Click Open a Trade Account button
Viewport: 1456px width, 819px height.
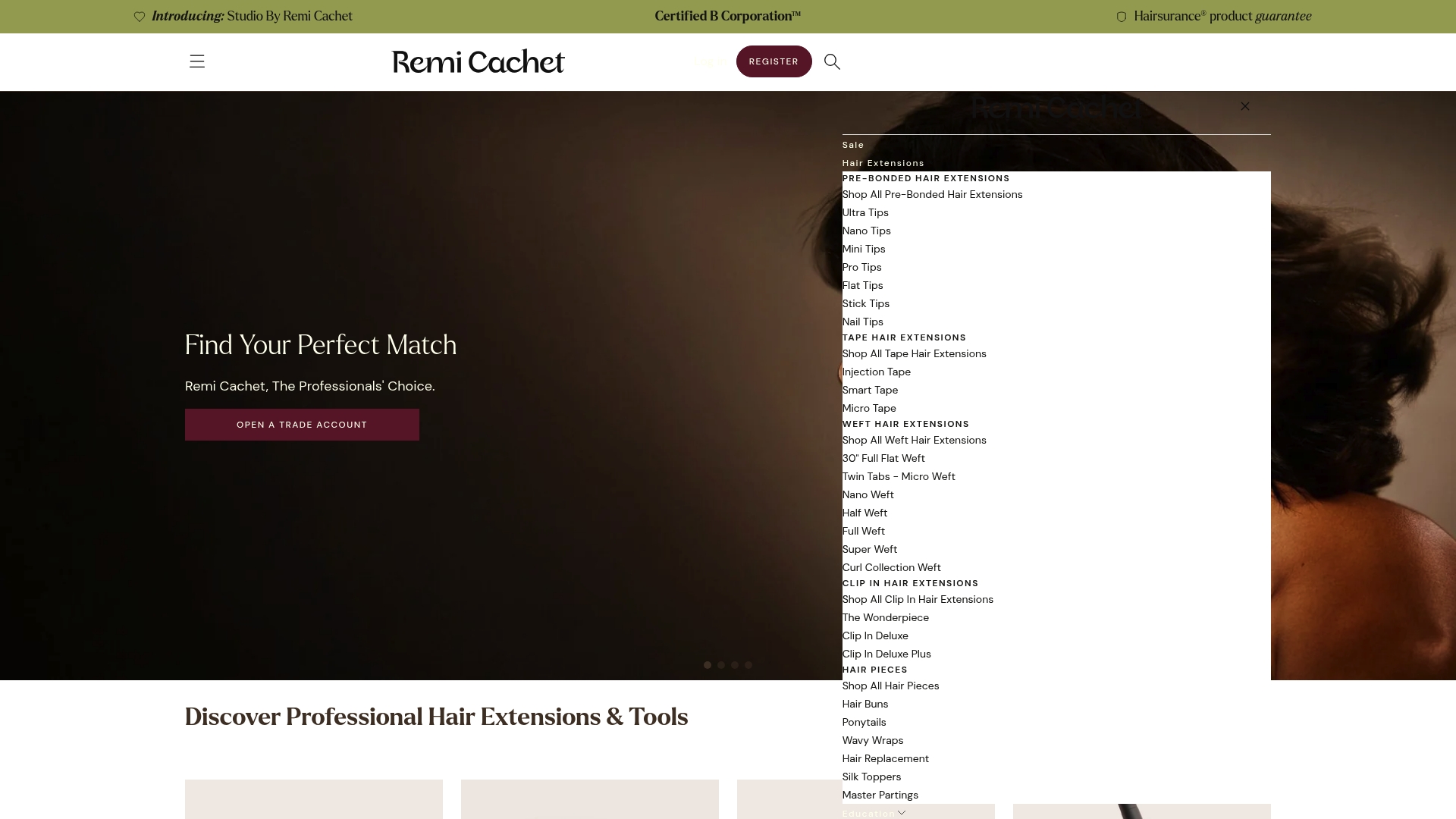(x=302, y=425)
